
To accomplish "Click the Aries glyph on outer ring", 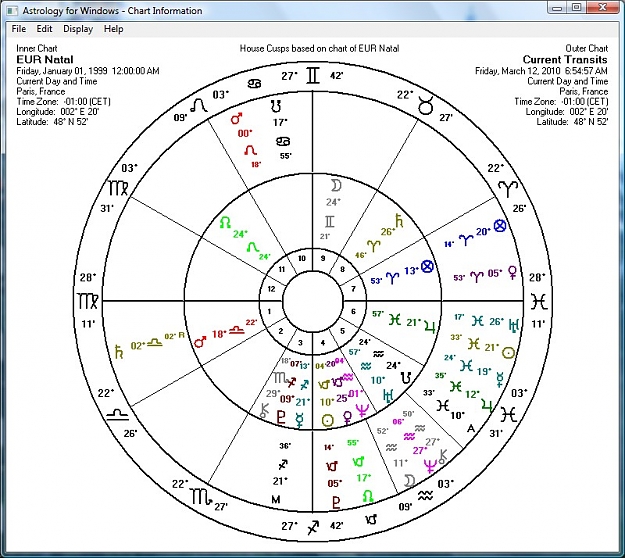I will 508,189.
